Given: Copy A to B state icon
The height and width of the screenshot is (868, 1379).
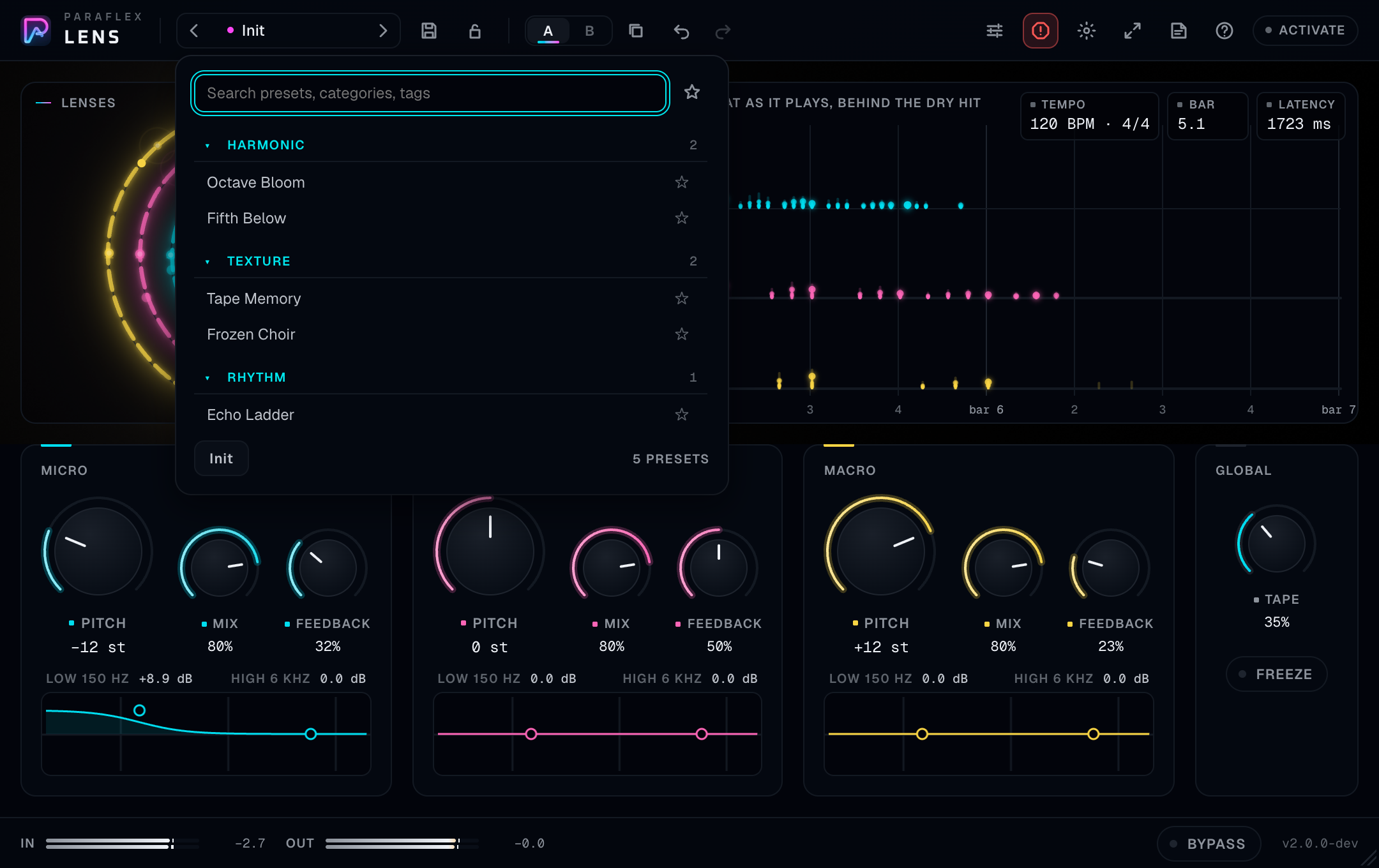Looking at the screenshot, I should point(636,31).
